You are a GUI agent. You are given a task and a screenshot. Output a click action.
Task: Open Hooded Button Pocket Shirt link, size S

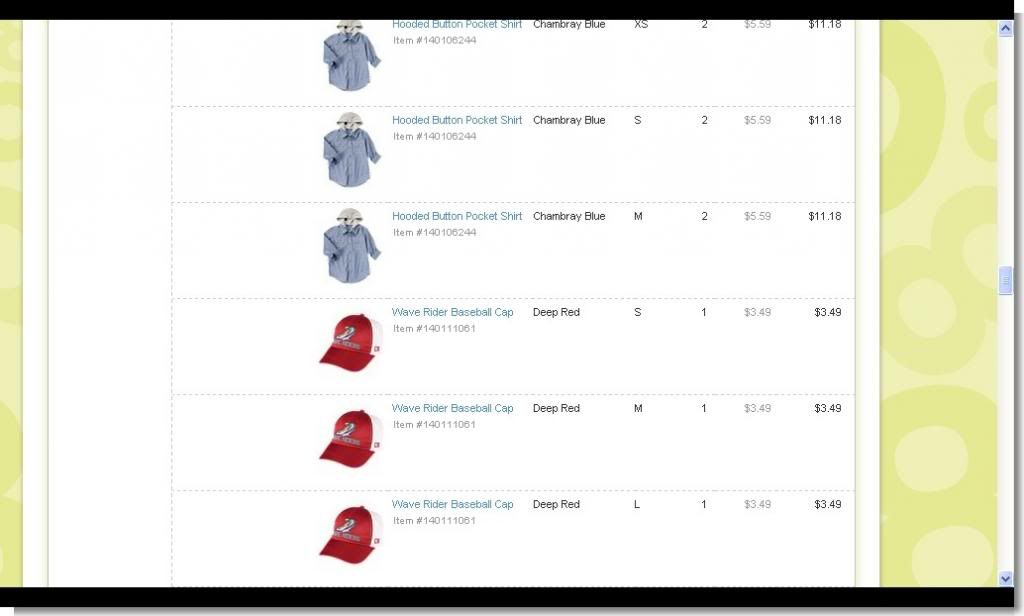click(456, 120)
